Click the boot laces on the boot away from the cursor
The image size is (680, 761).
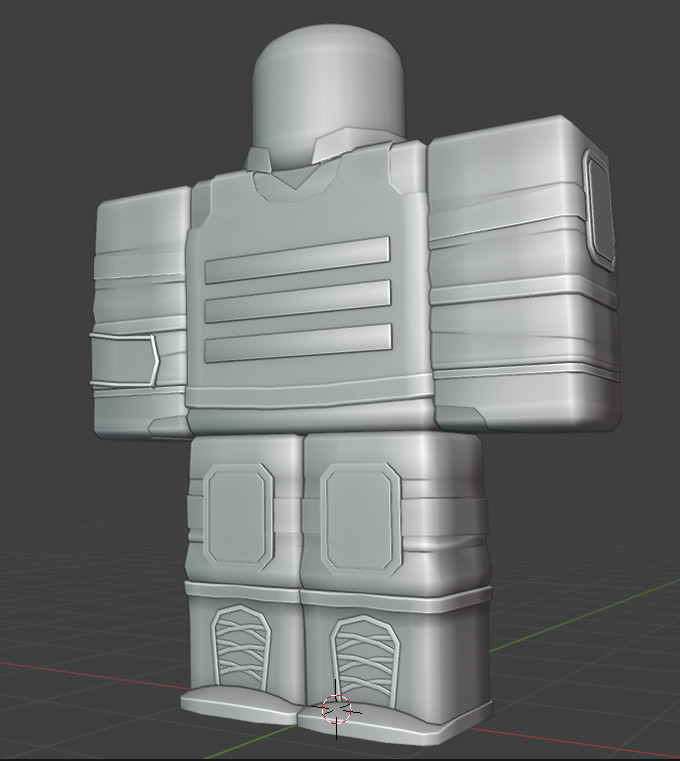pos(240,647)
